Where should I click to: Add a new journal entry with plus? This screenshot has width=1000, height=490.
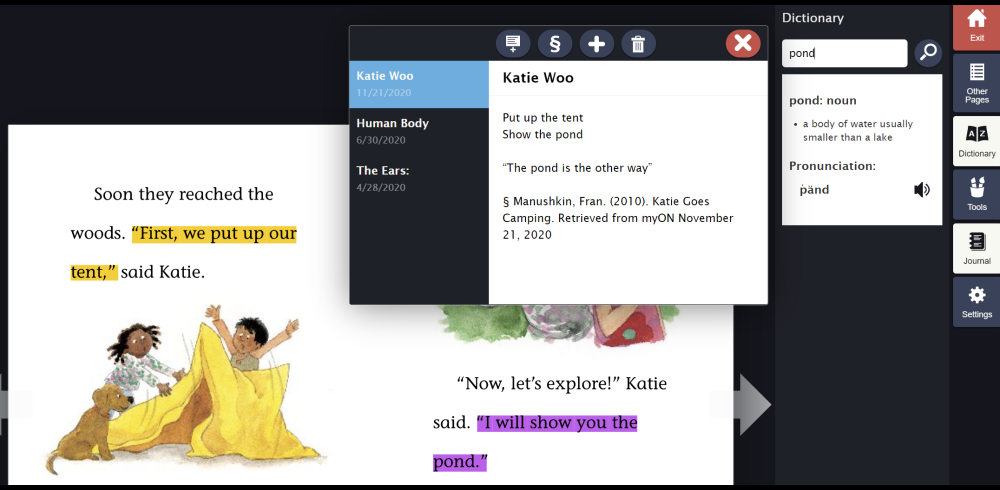596,43
